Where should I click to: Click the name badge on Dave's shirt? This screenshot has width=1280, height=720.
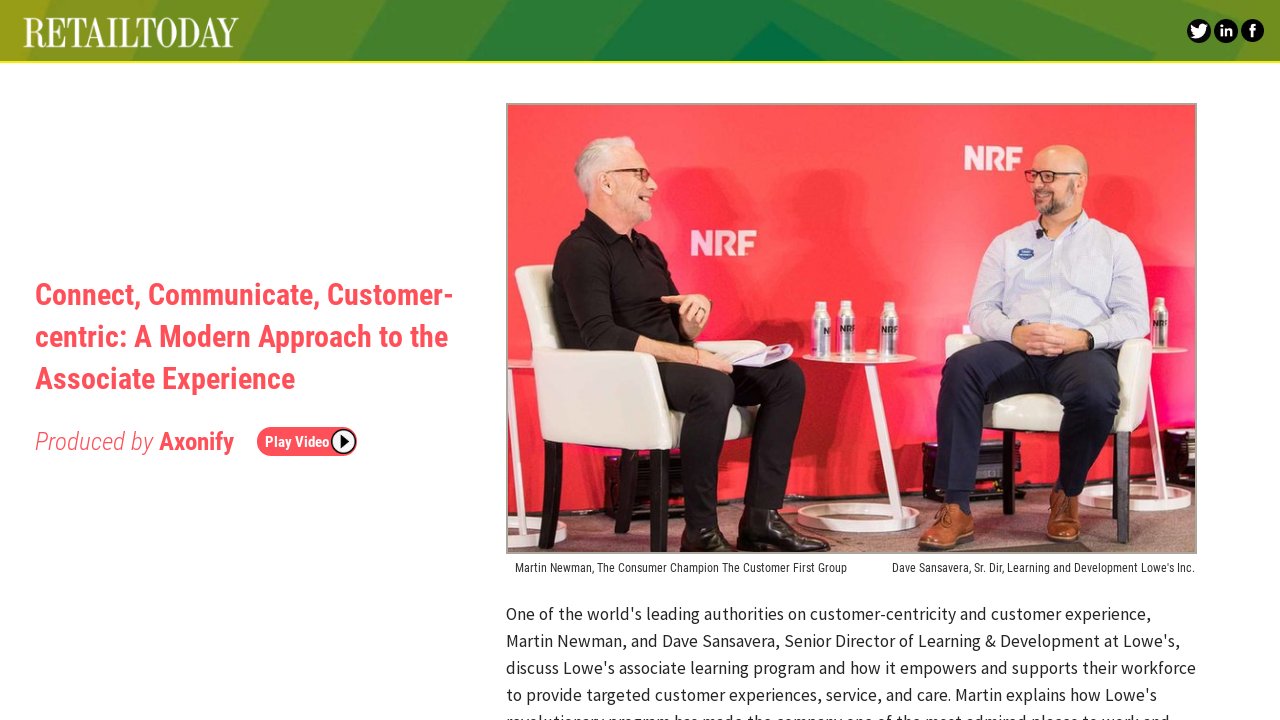[x=1025, y=253]
